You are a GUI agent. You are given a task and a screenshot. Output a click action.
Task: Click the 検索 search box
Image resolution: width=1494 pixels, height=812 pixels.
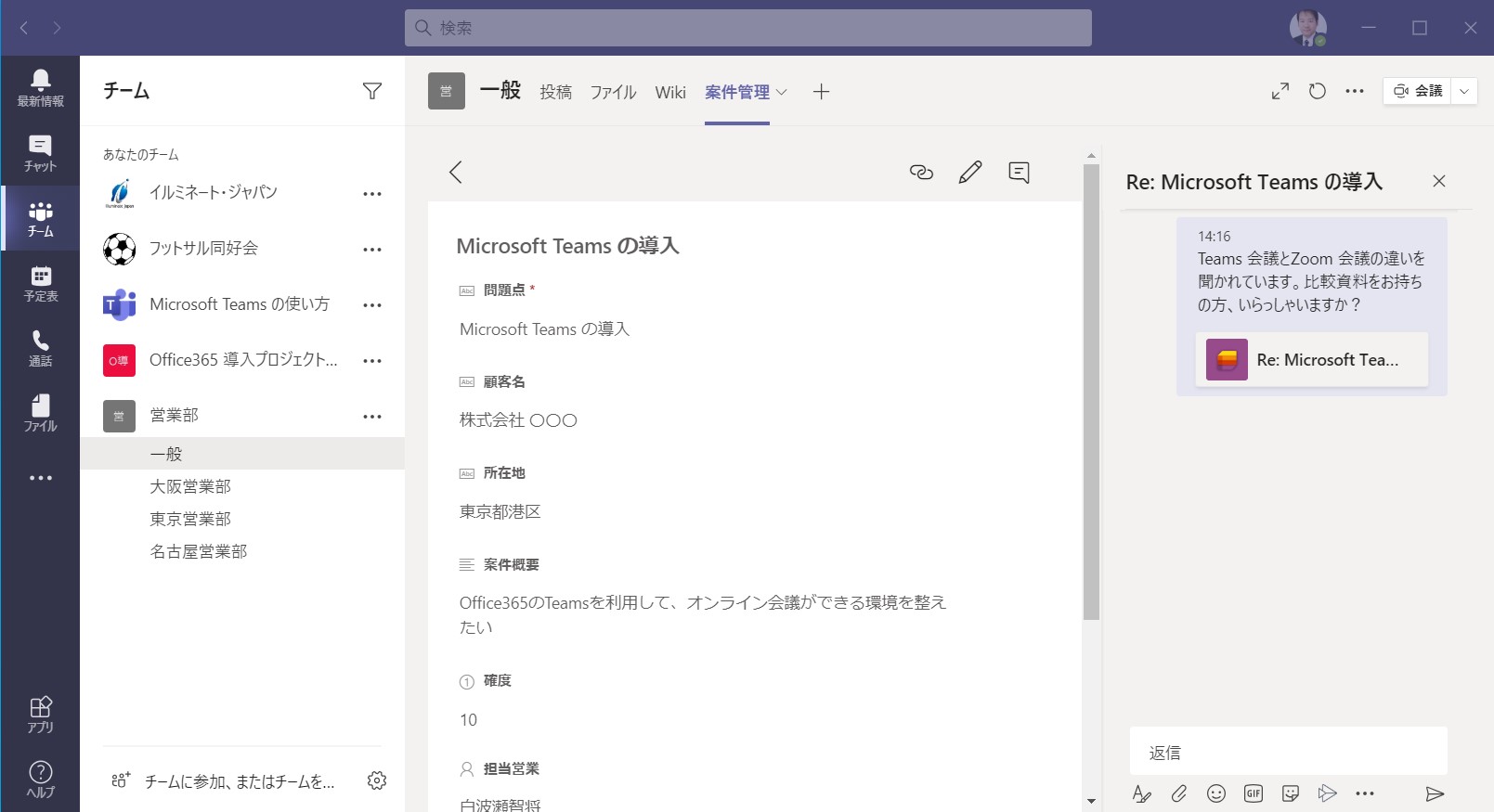coord(748,28)
